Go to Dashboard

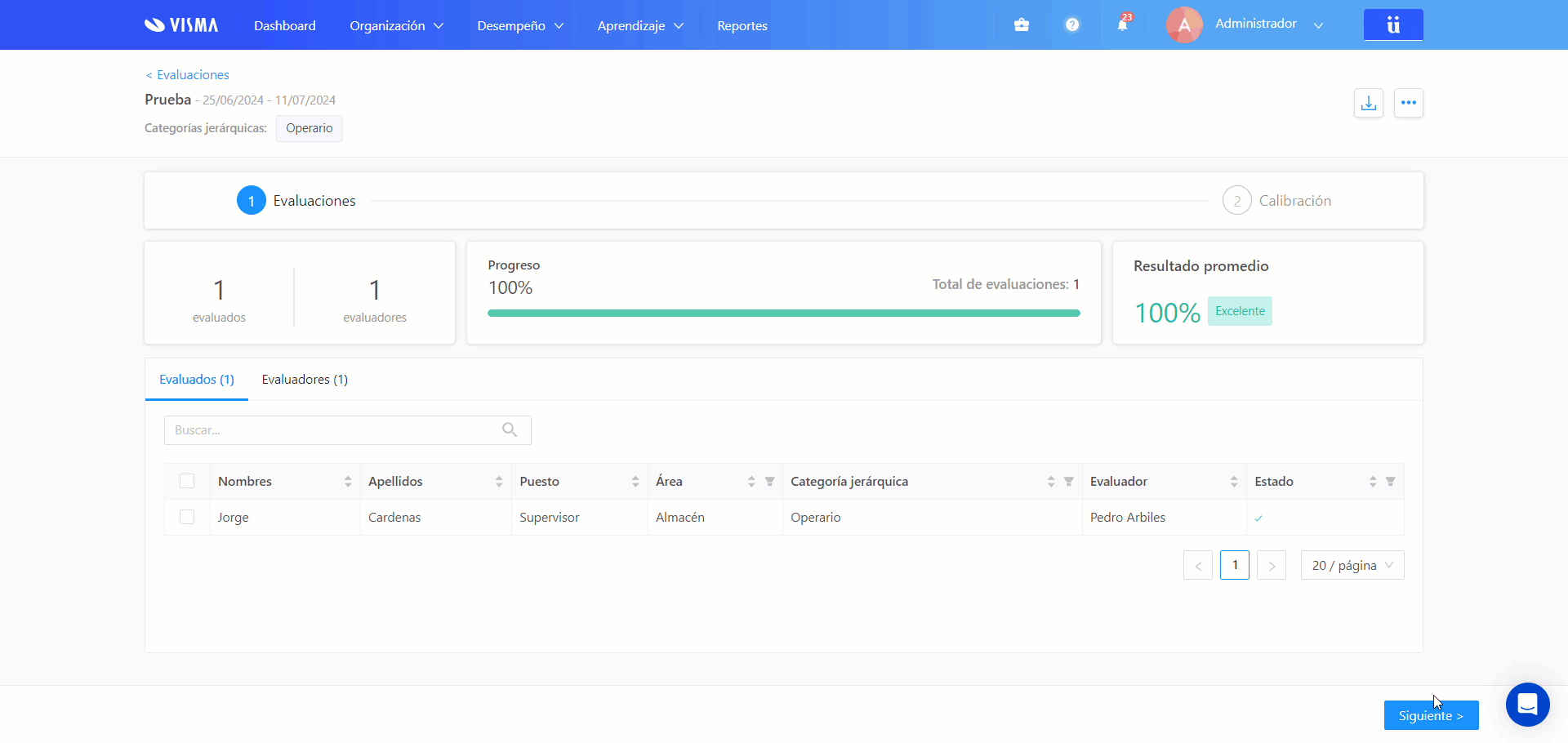point(285,25)
